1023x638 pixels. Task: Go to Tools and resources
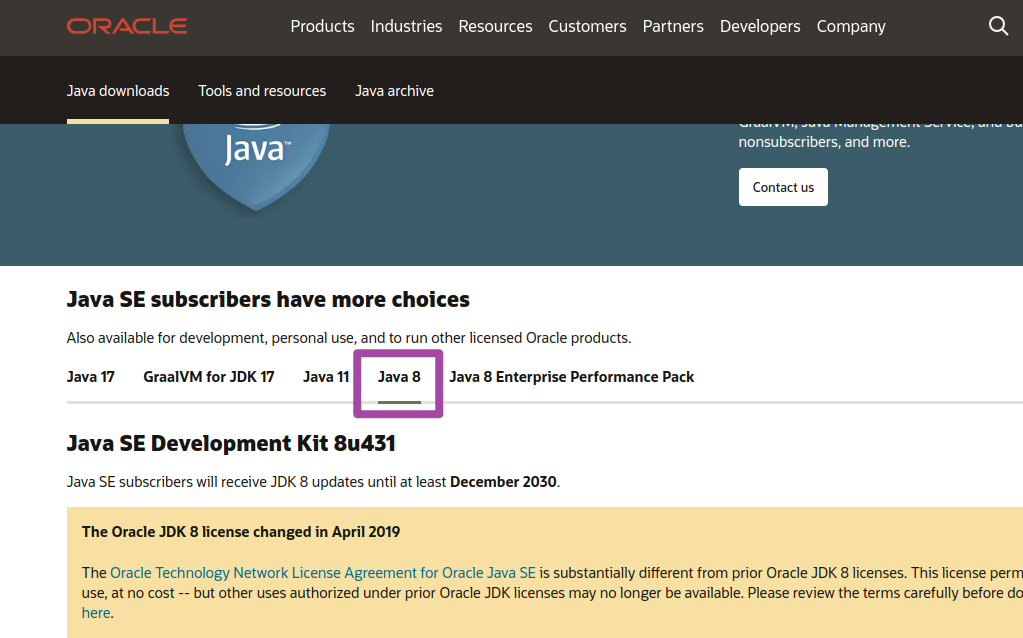pyautogui.click(x=262, y=91)
